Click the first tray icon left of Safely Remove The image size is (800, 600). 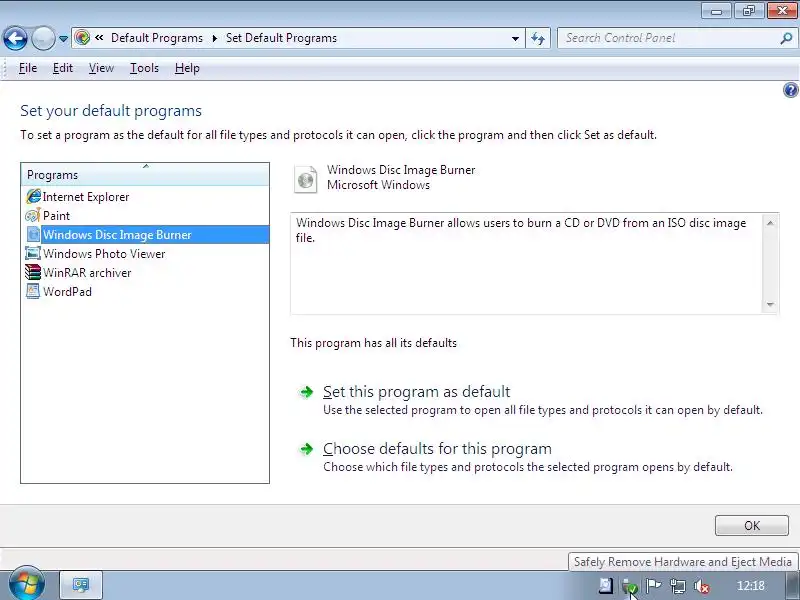(x=606, y=586)
